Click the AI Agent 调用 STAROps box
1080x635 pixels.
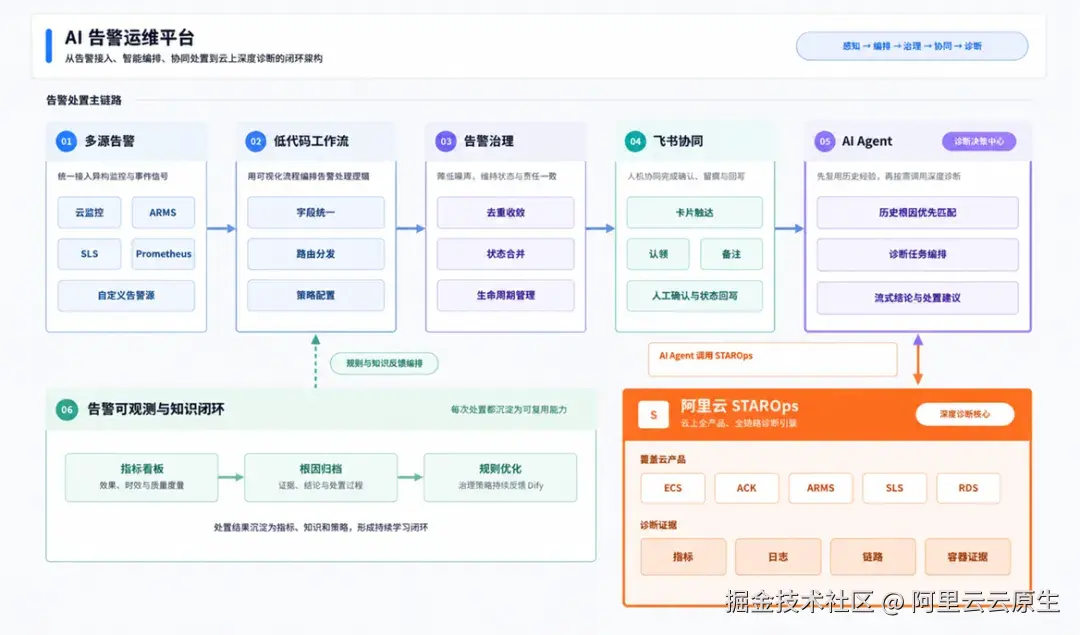tap(773, 359)
